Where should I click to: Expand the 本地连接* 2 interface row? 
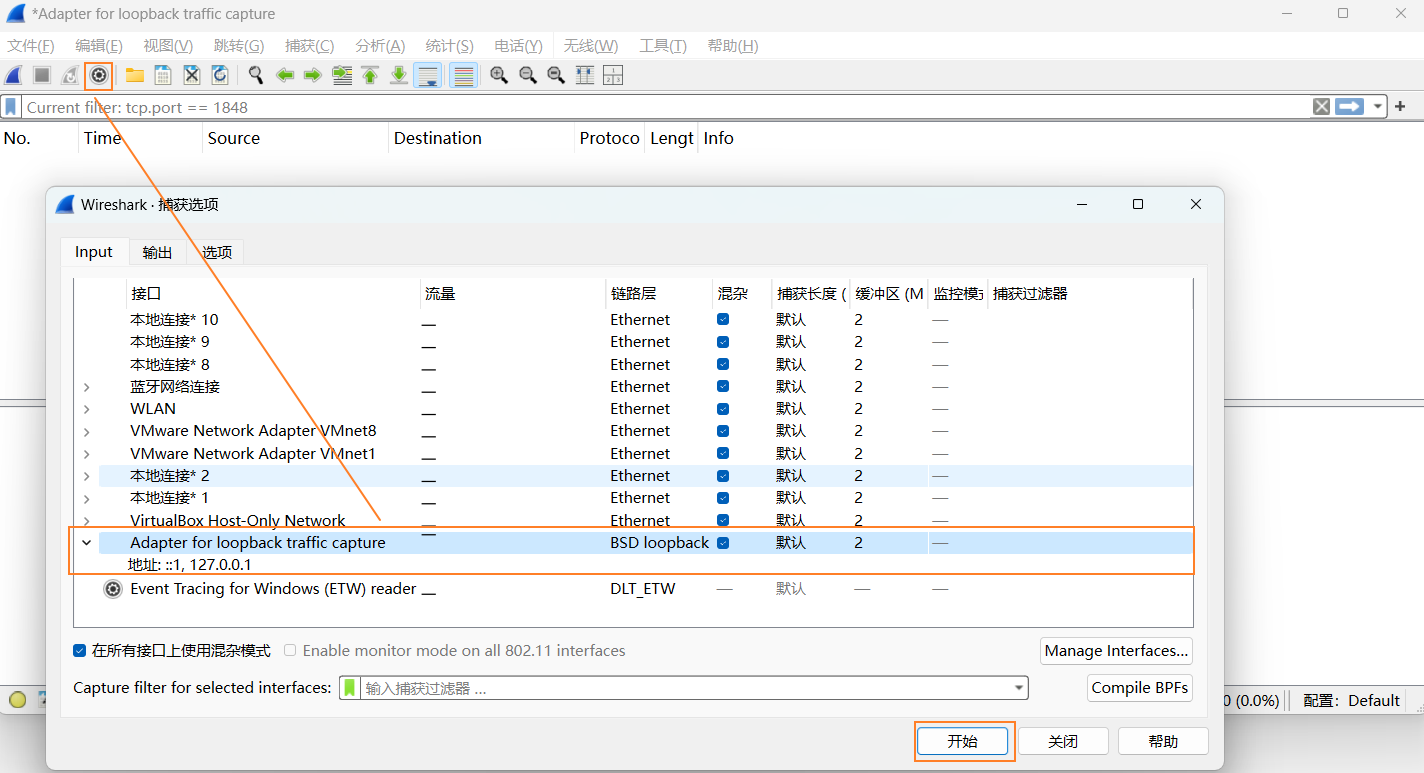(87, 476)
